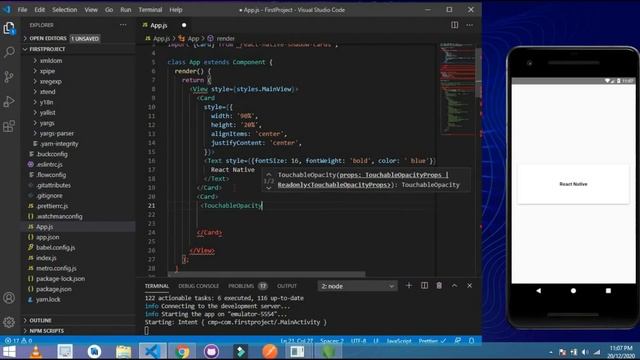The width and height of the screenshot is (640, 360).
Task: Click errors and warnings status indicator
Action: pos(18,340)
